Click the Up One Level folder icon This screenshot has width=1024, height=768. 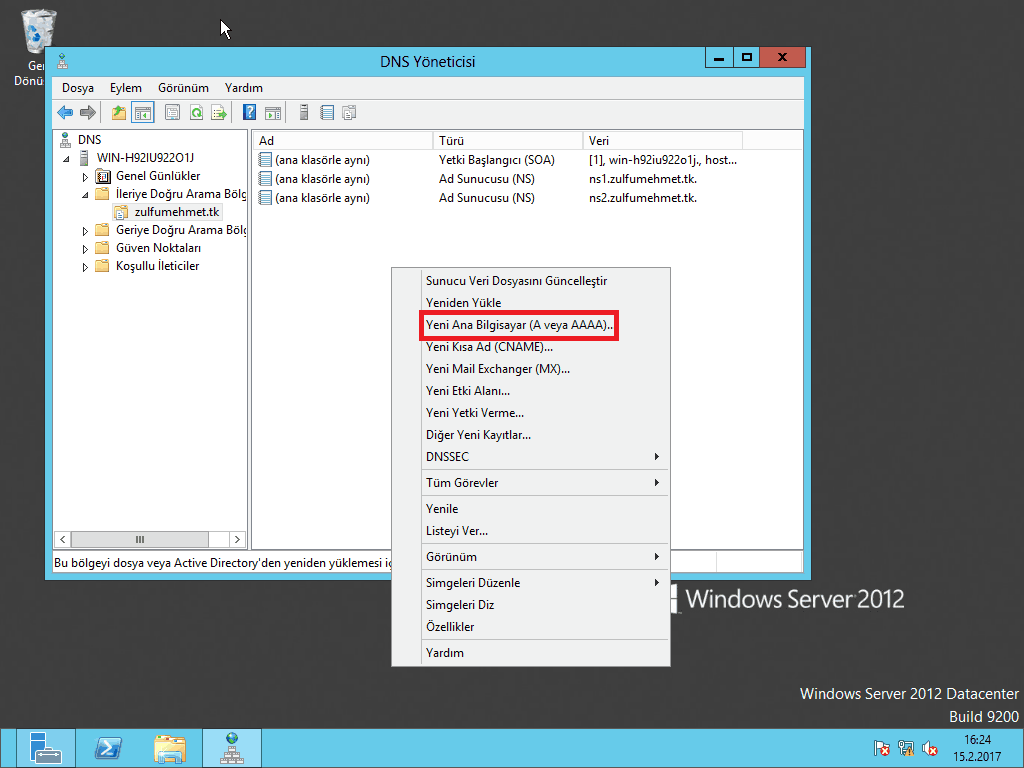tap(118, 113)
